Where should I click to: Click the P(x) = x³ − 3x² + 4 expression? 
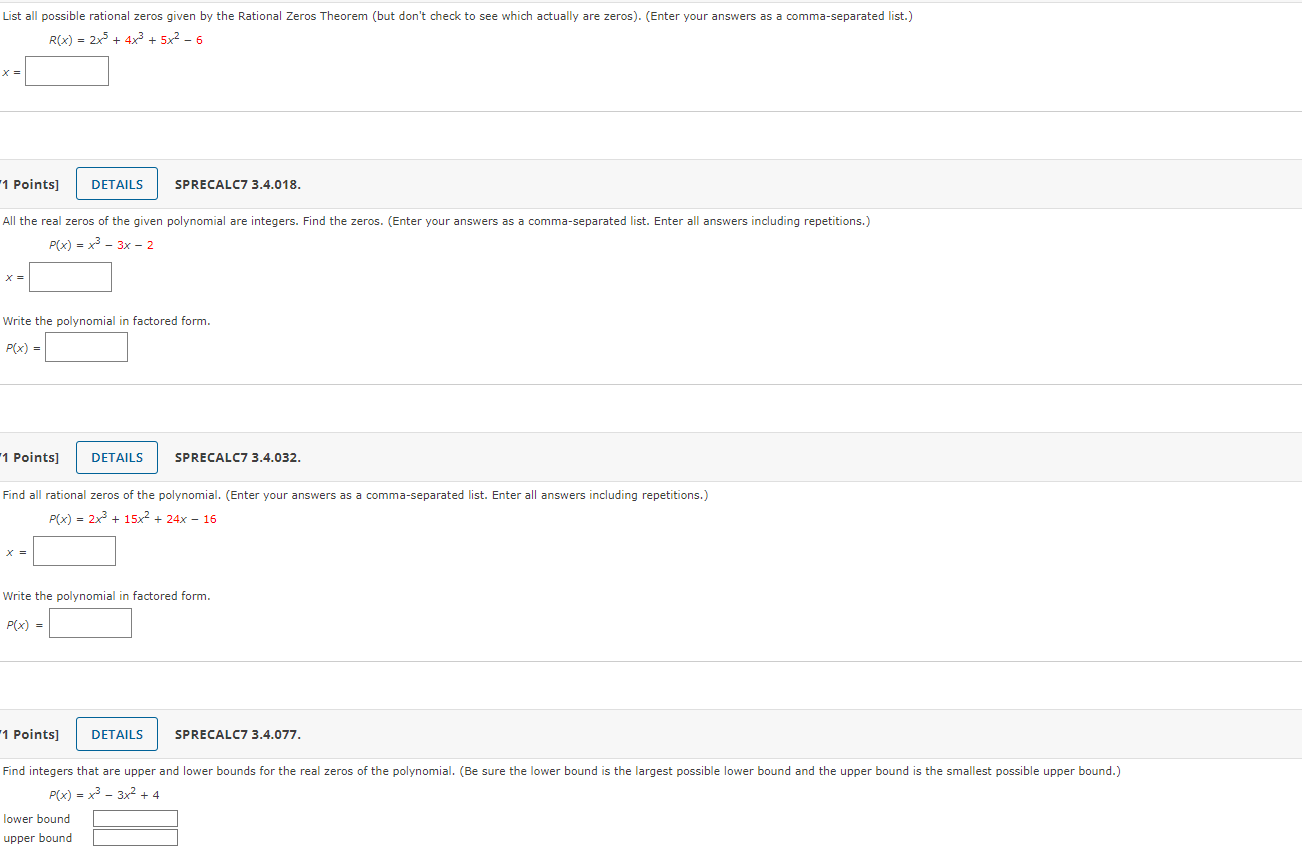tap(104, 795)
